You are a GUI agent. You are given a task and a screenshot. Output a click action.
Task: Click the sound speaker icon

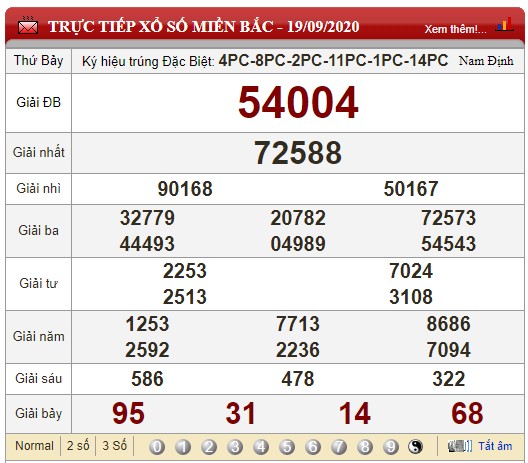click(x=460, y=446)
